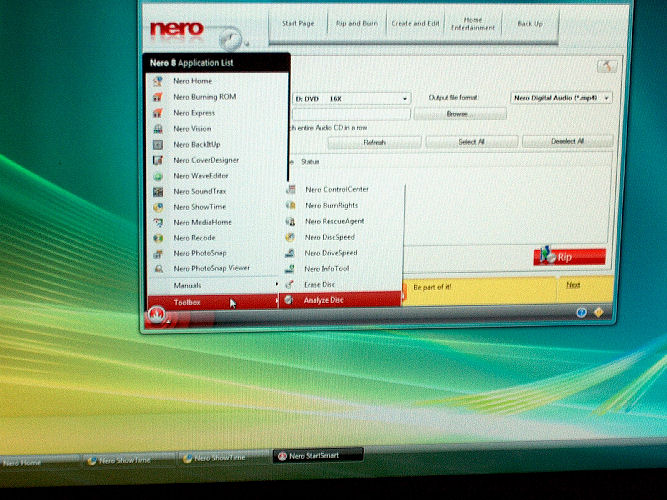Switch to the Rip and Burn tab
Viewport: 667px width, 500px height.
[356, 24]
